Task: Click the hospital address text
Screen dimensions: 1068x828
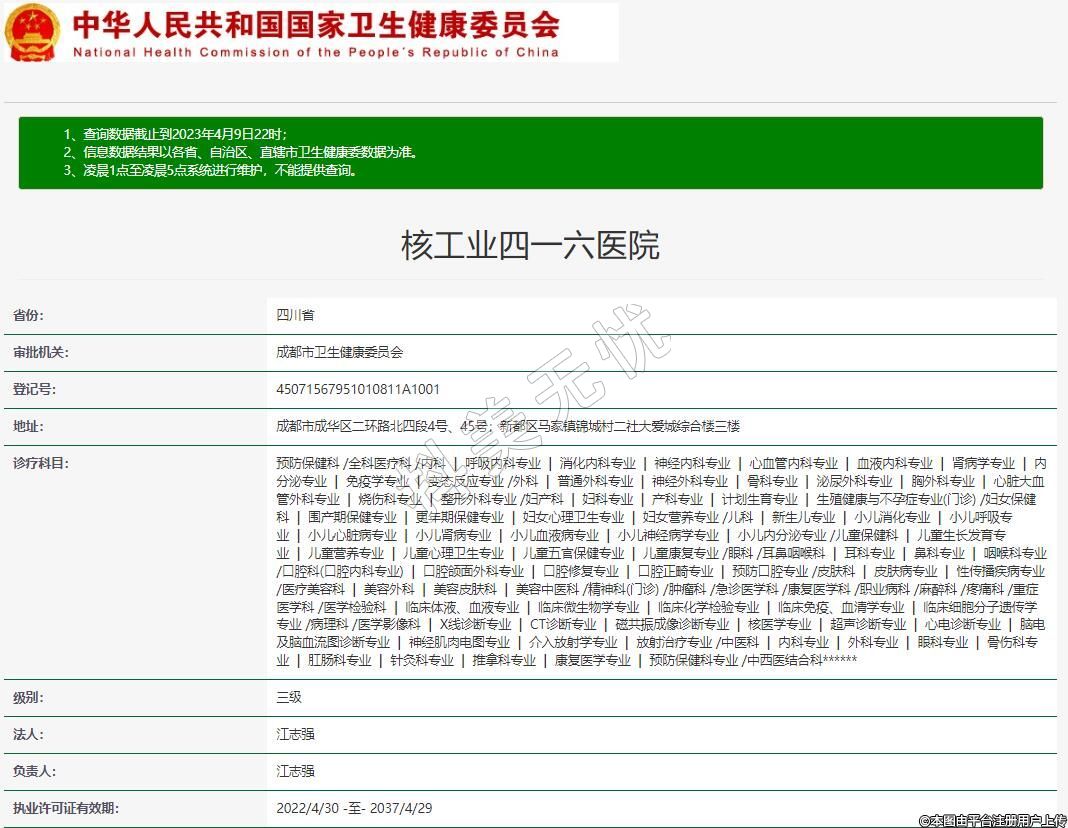Action: 508,426
